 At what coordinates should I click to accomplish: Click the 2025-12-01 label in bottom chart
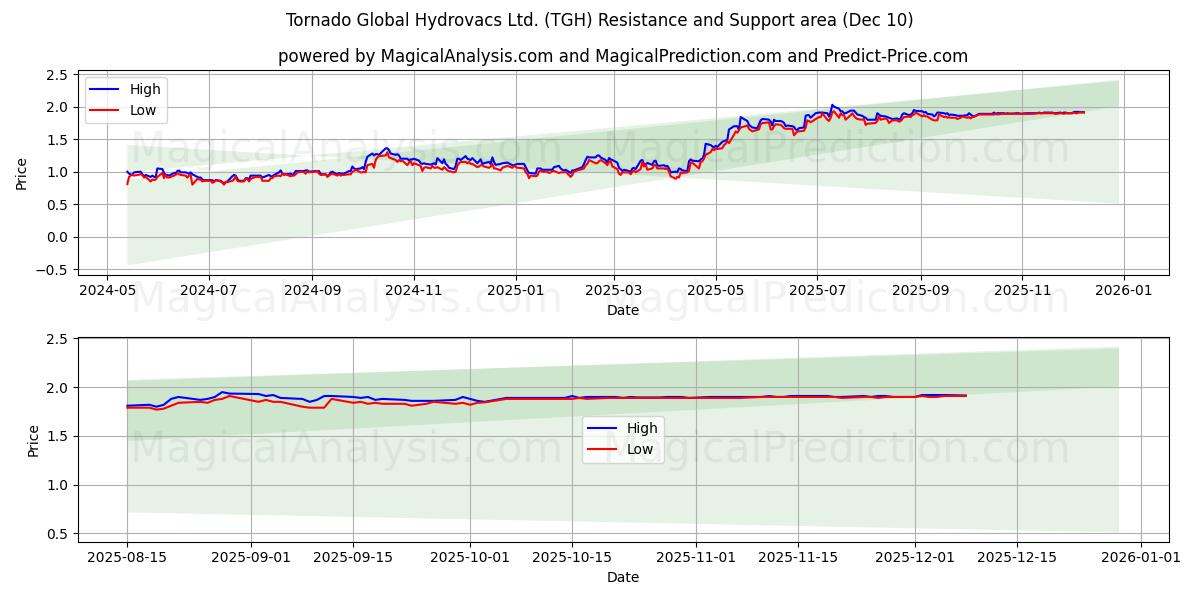pos(915,557)
